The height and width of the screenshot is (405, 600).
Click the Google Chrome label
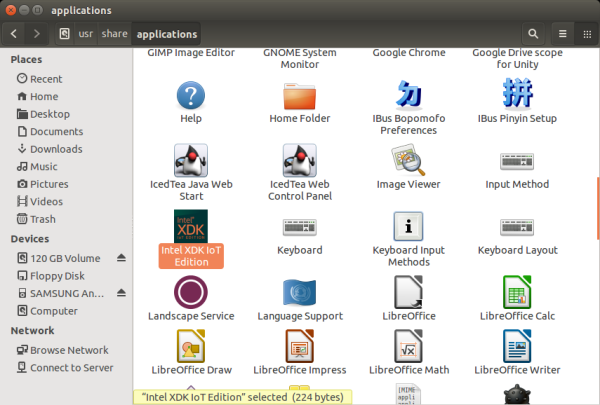(409, 52)
